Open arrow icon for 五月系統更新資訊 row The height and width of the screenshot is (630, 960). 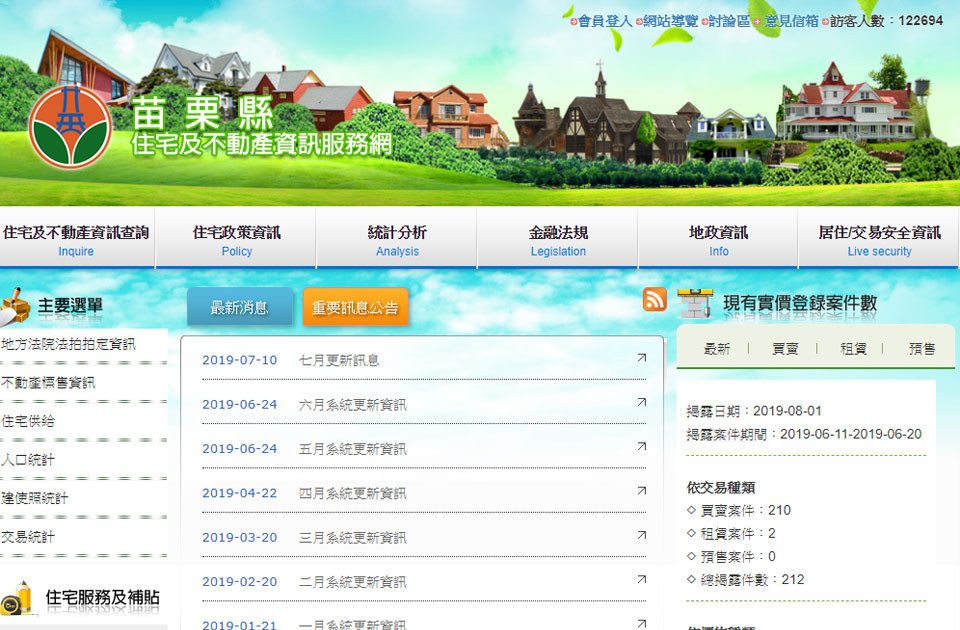coord(641,446)
